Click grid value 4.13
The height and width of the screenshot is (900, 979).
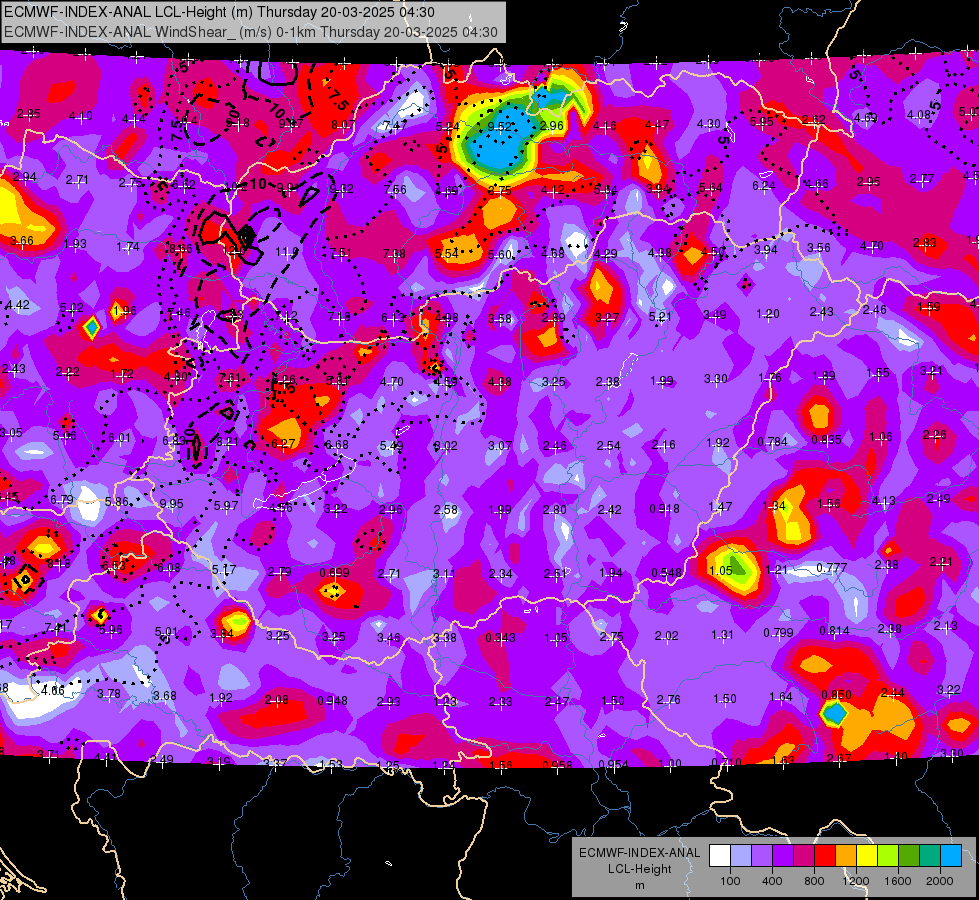(x=883, y=500)
